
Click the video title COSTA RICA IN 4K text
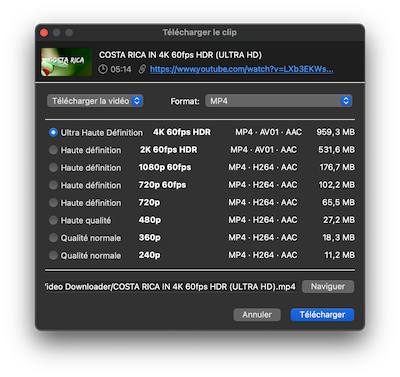pyautogui.click(x=180, y=55)
